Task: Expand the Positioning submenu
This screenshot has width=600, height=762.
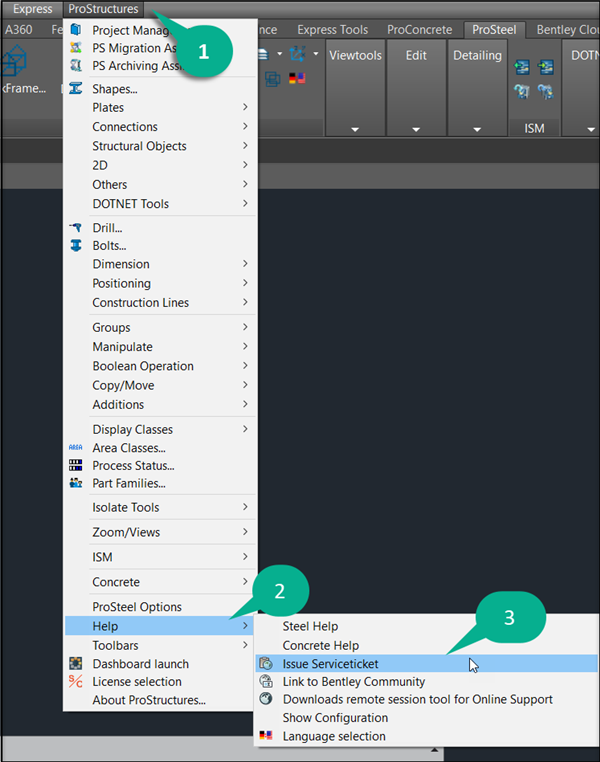Action: pyautogui.click(x=160, y=283)
